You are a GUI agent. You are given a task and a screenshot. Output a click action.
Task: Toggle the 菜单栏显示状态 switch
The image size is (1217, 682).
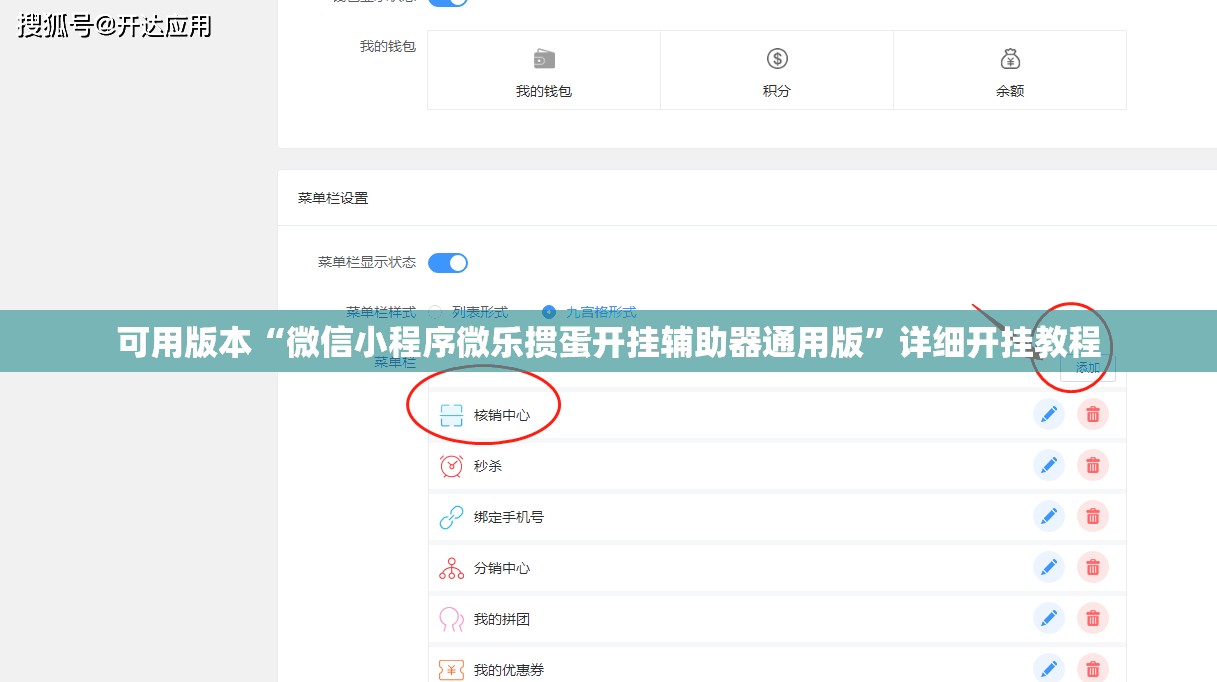click(x=448, y=263)
